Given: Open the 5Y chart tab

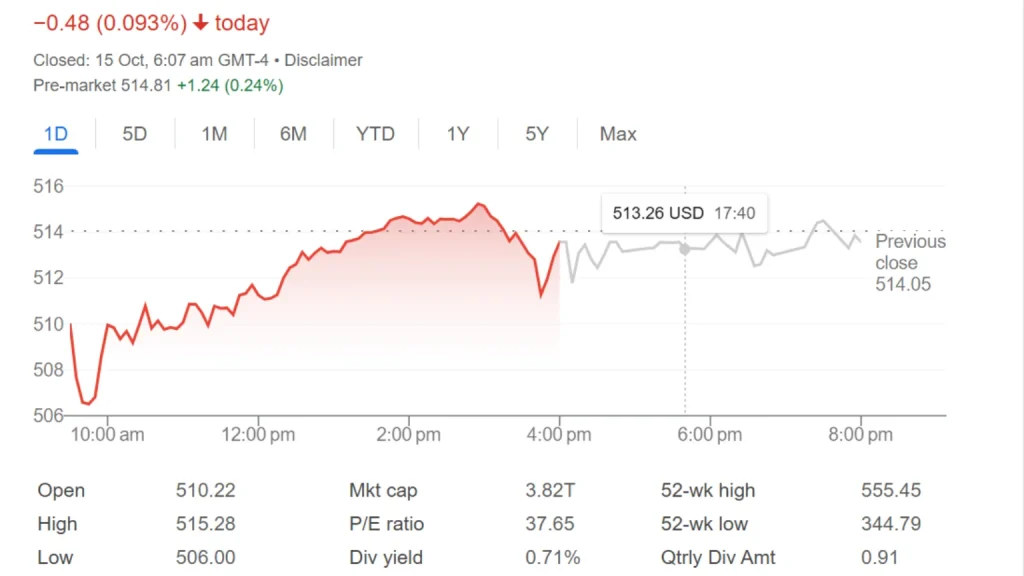Looking at the screenshot, I should [537, 134].
